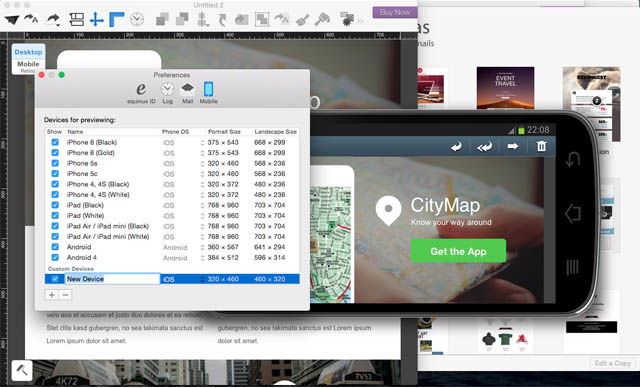Tap the forward arrow in phone toolbar
Screen dimensions: 640x388
click(x=513, y=146)
